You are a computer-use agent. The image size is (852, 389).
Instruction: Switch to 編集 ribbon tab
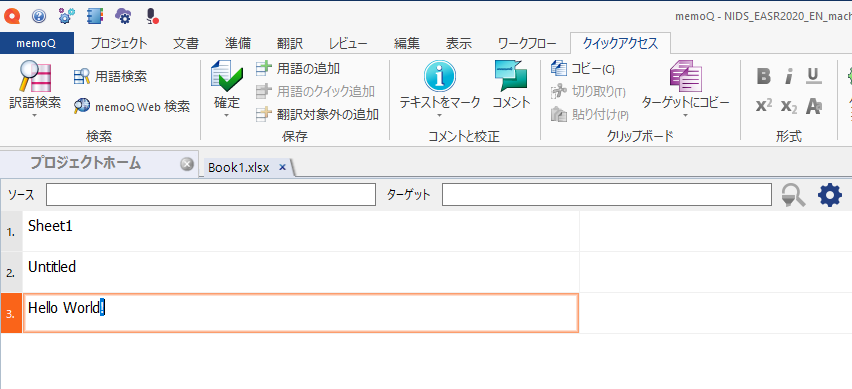406,43
